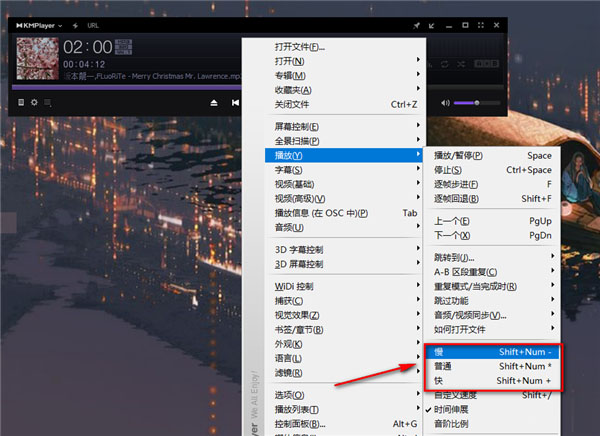
Task: Click the control box icon beside the gear
Action: pos(47,102)
